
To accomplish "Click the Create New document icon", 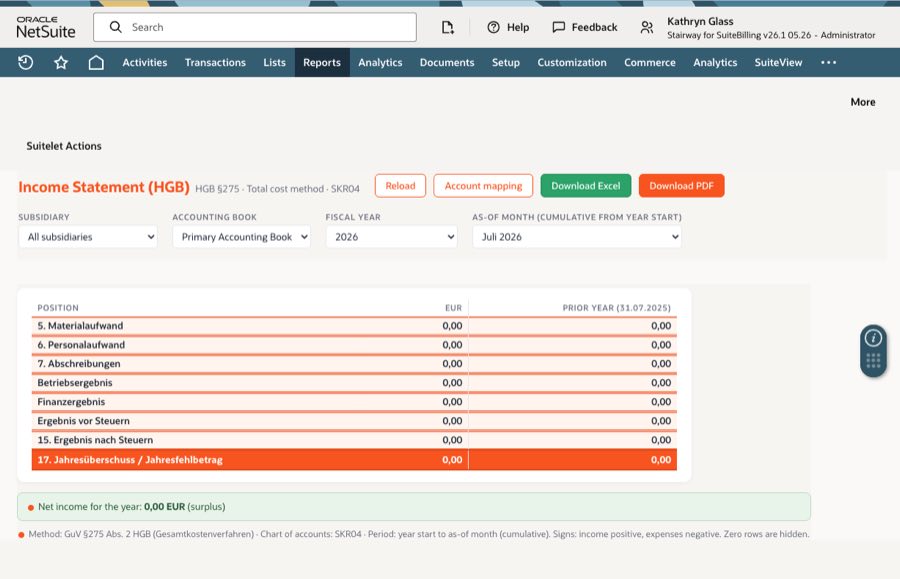I will point(448,27).
